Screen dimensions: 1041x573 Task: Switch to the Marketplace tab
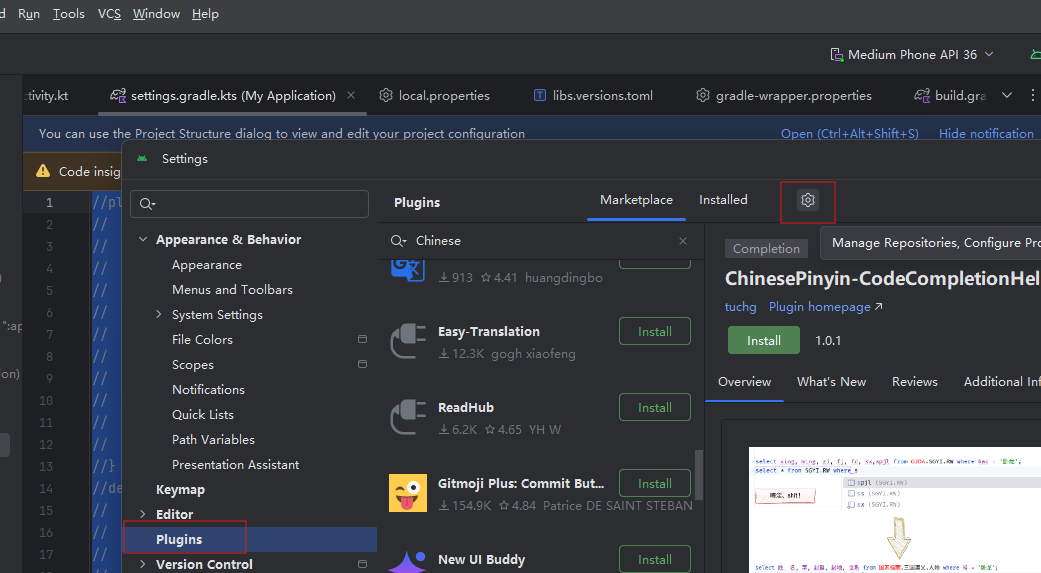tap(636, 200)
